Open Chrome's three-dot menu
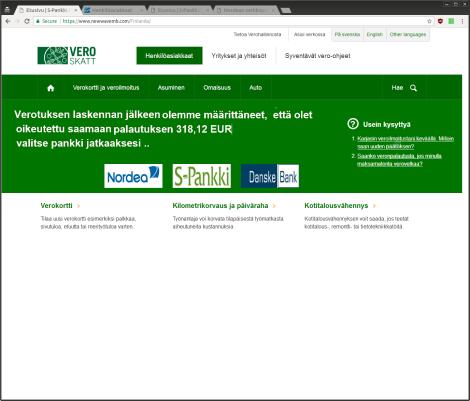Screen dimensions: 470x401 click(462, 21)
